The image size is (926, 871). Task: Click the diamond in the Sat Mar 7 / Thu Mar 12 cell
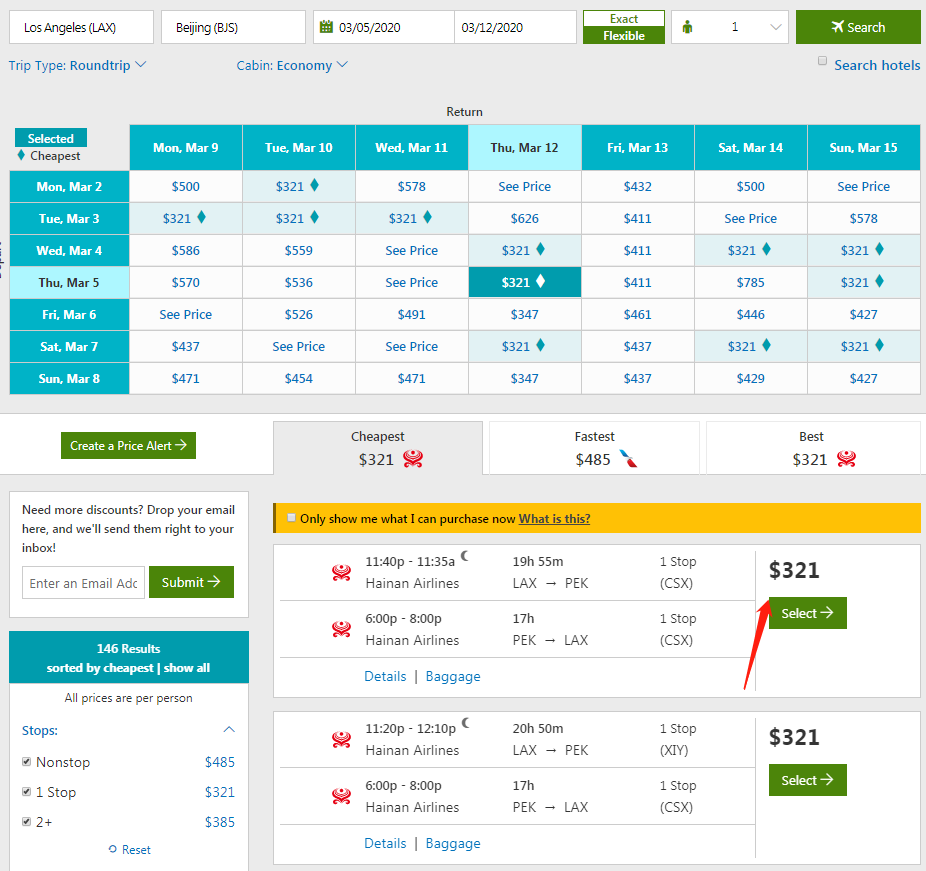[540, 345]
